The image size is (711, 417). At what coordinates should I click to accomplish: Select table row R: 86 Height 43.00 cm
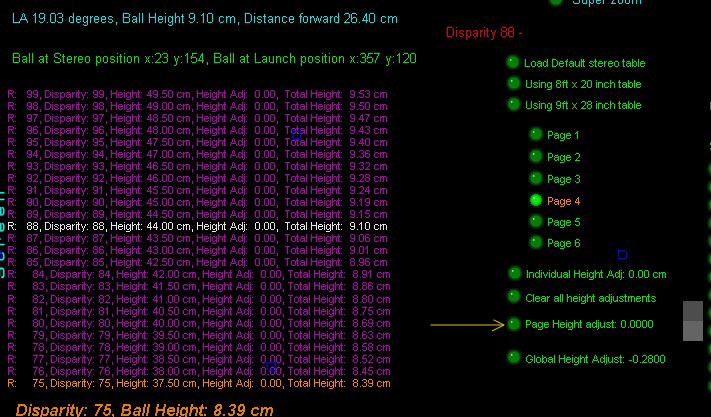point(198,250)
